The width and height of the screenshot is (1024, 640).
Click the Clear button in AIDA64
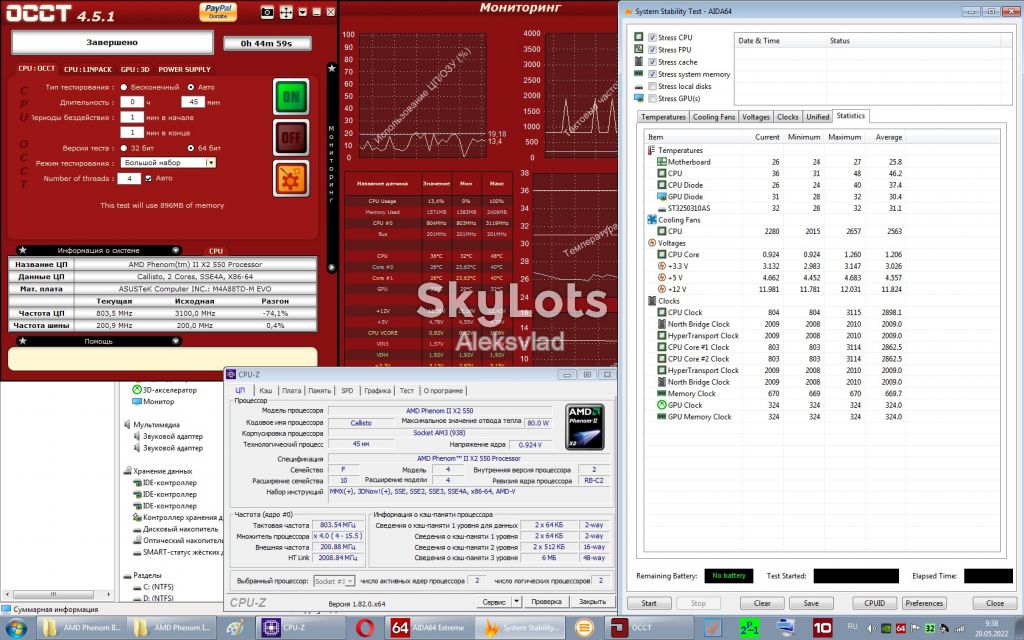point(762,603)
